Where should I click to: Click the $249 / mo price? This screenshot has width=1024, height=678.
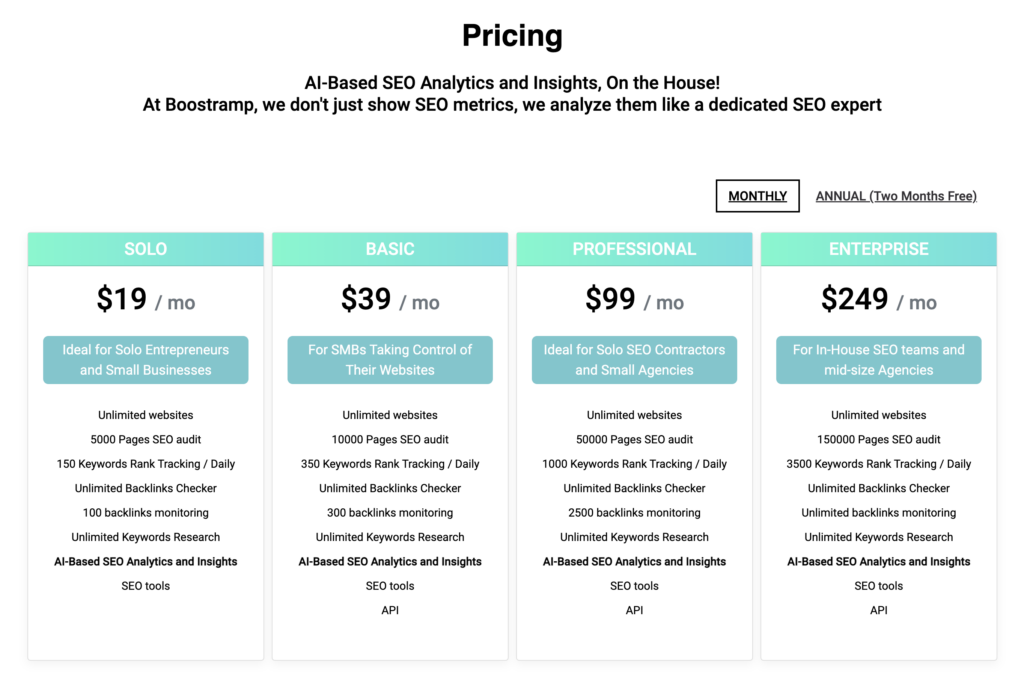point(878,300)
